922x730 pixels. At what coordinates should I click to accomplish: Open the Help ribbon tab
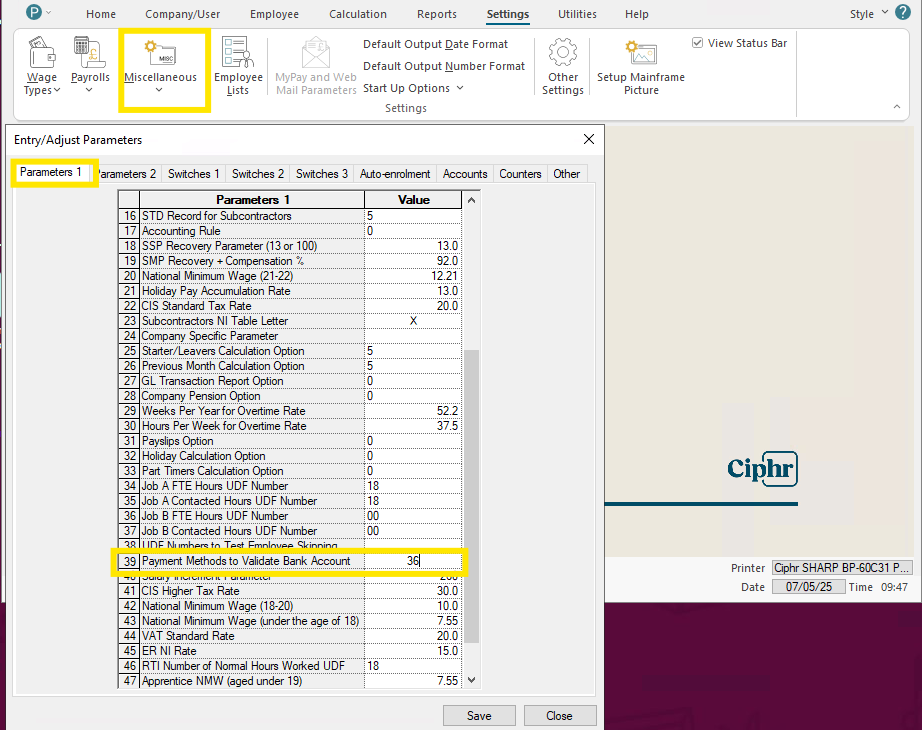[636, 14]
